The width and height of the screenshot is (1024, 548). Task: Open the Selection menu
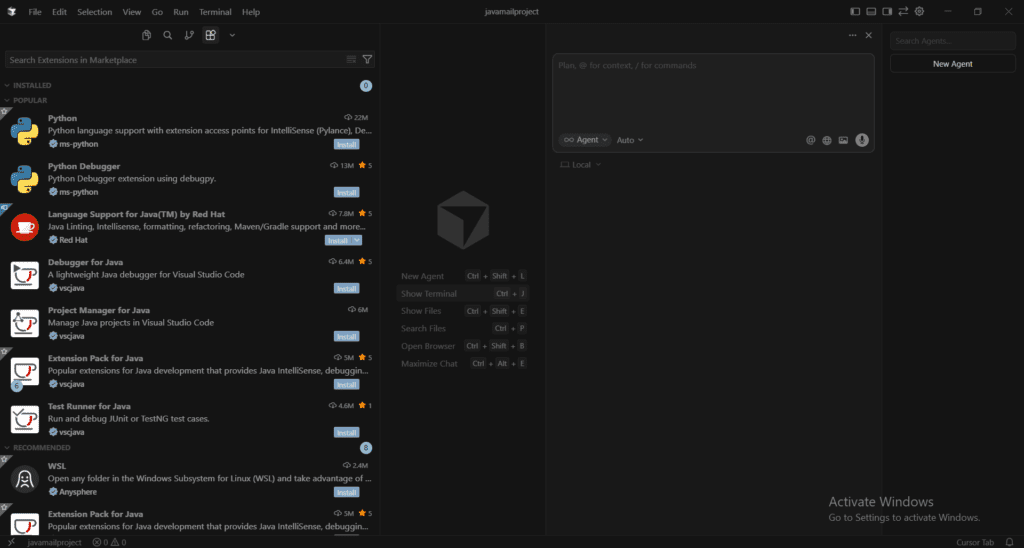(x=95, y=12)
